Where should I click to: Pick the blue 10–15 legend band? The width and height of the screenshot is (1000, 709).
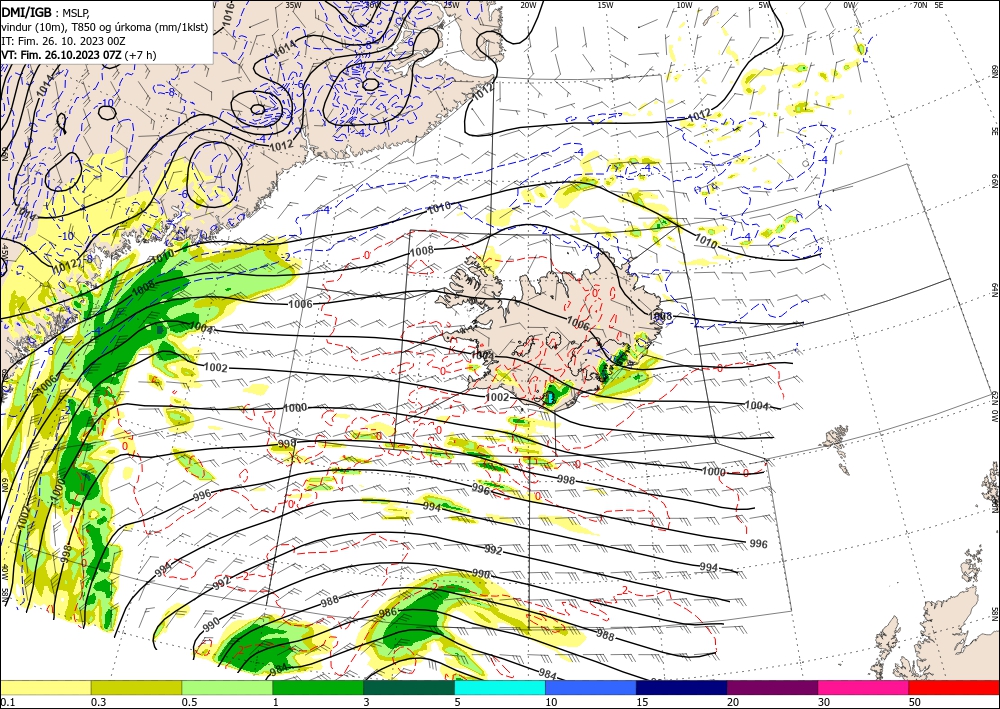[591, 687]
